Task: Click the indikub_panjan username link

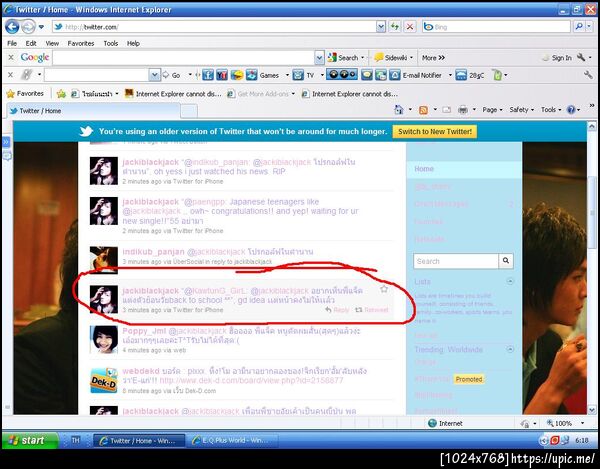Action: click(153, 252)
